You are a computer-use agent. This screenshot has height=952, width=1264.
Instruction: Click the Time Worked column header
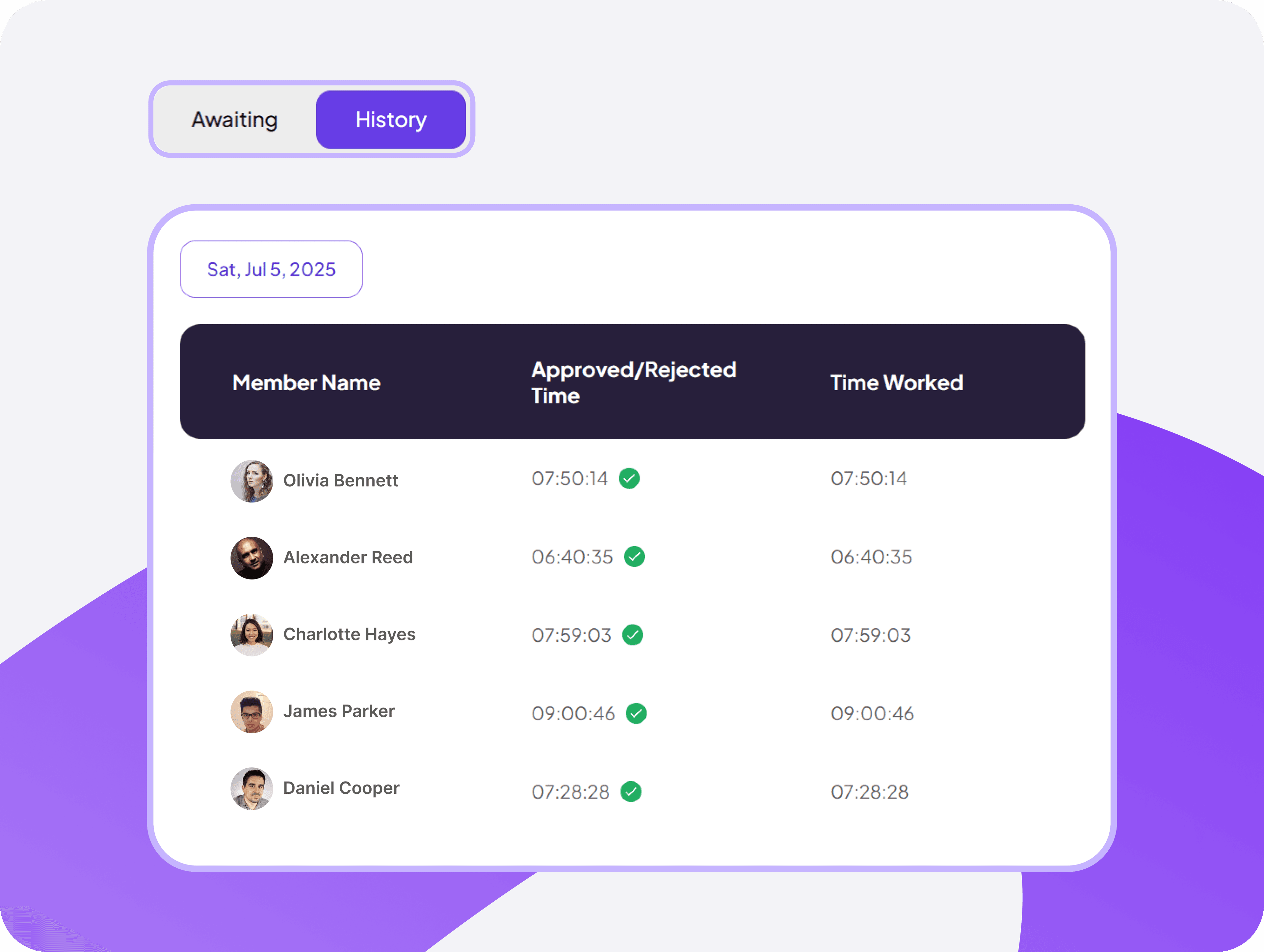tap(896, 382)
